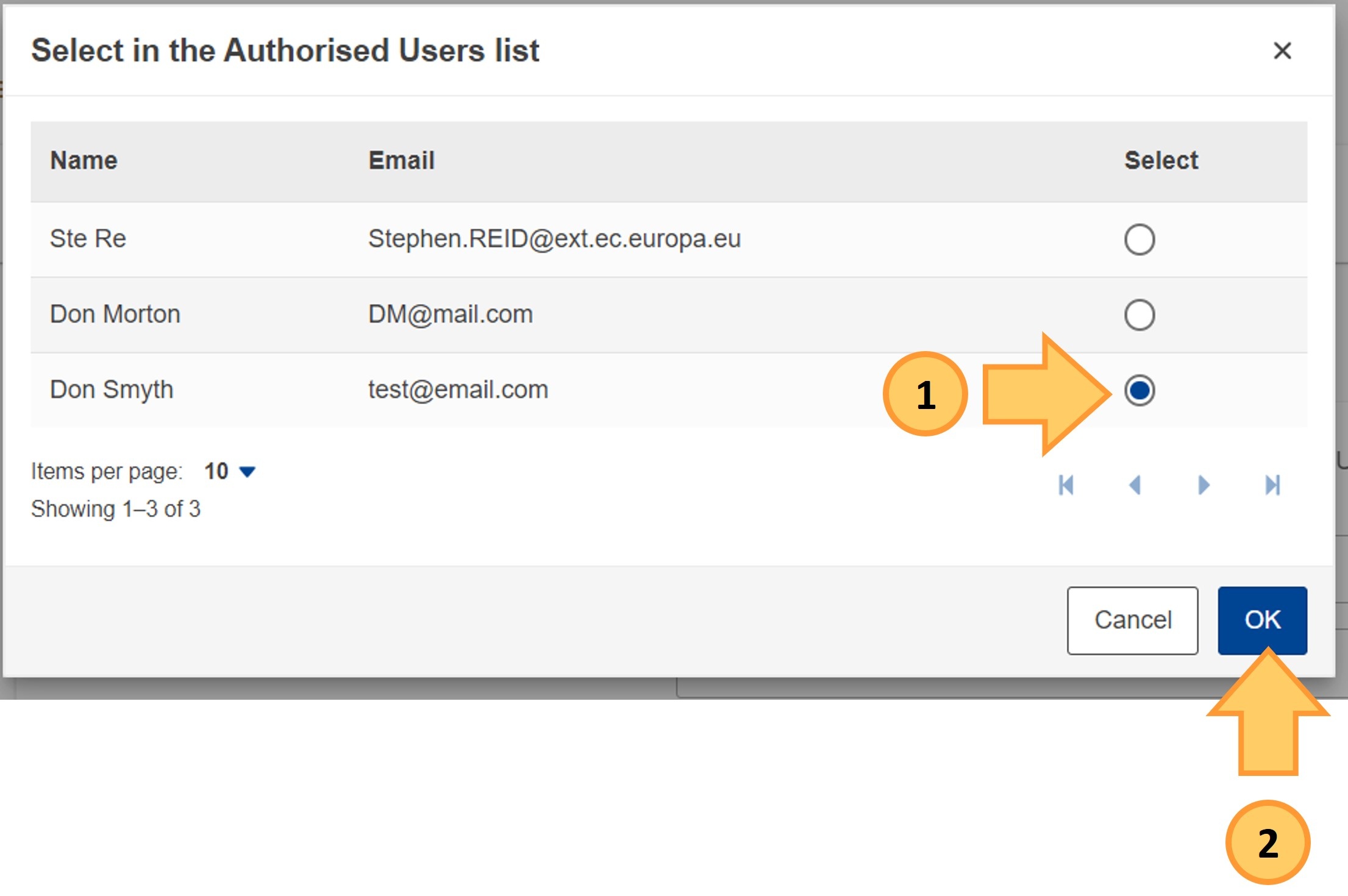The image size is (1348, 896).
Task: Click the dialog title Select in the Authorised Users list
Action: (x=285, y=50)
